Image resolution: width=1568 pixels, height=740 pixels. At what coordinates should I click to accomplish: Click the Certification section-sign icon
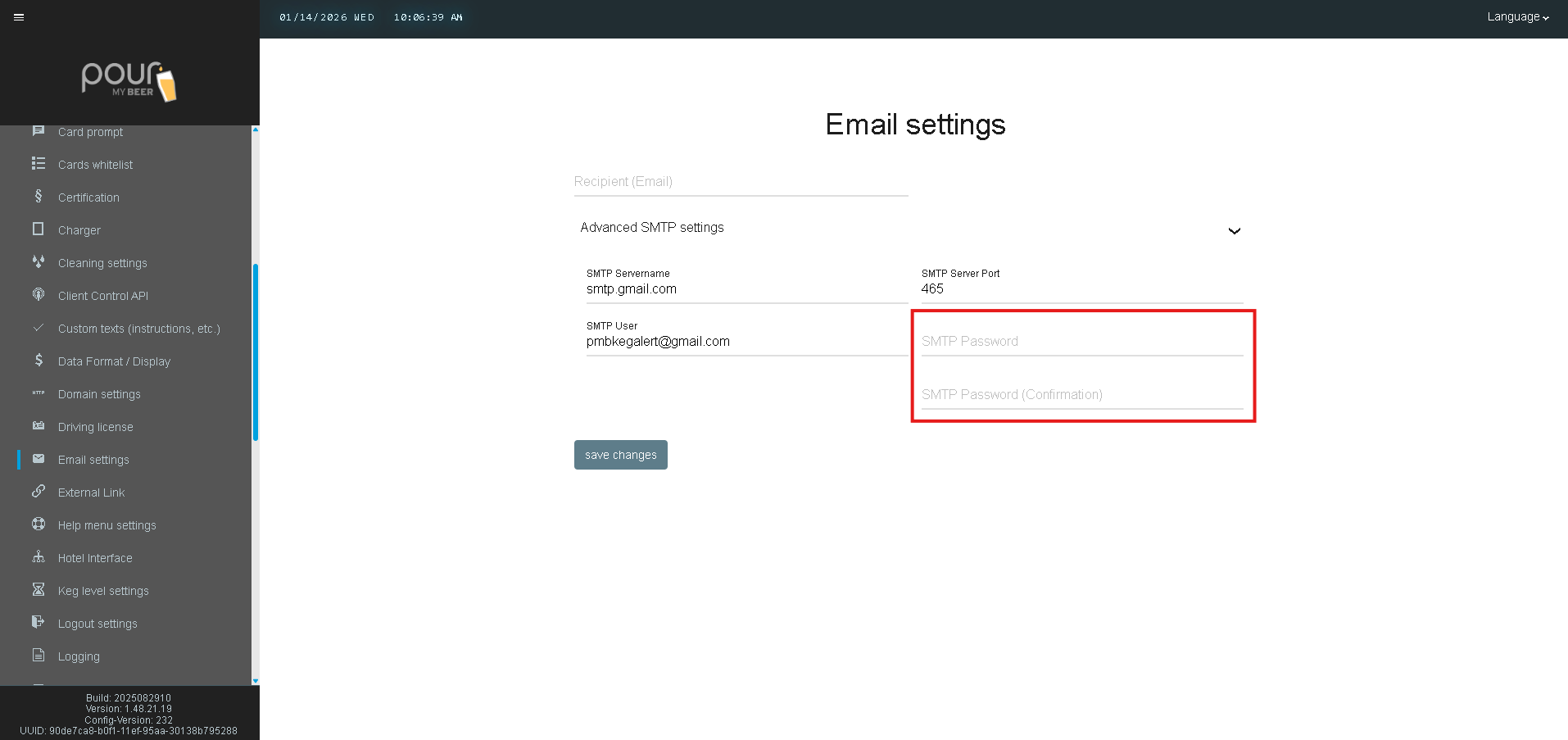pyautogui.click(x=39, y=197)
